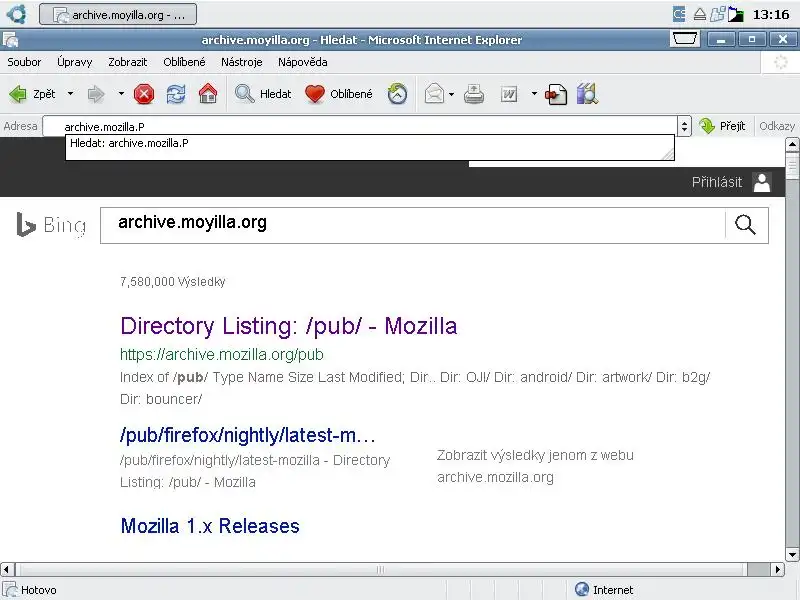The height and width of the screenshot is (600, 800).
Task: Open the History clock icon
Action: [x=397, y=94]
